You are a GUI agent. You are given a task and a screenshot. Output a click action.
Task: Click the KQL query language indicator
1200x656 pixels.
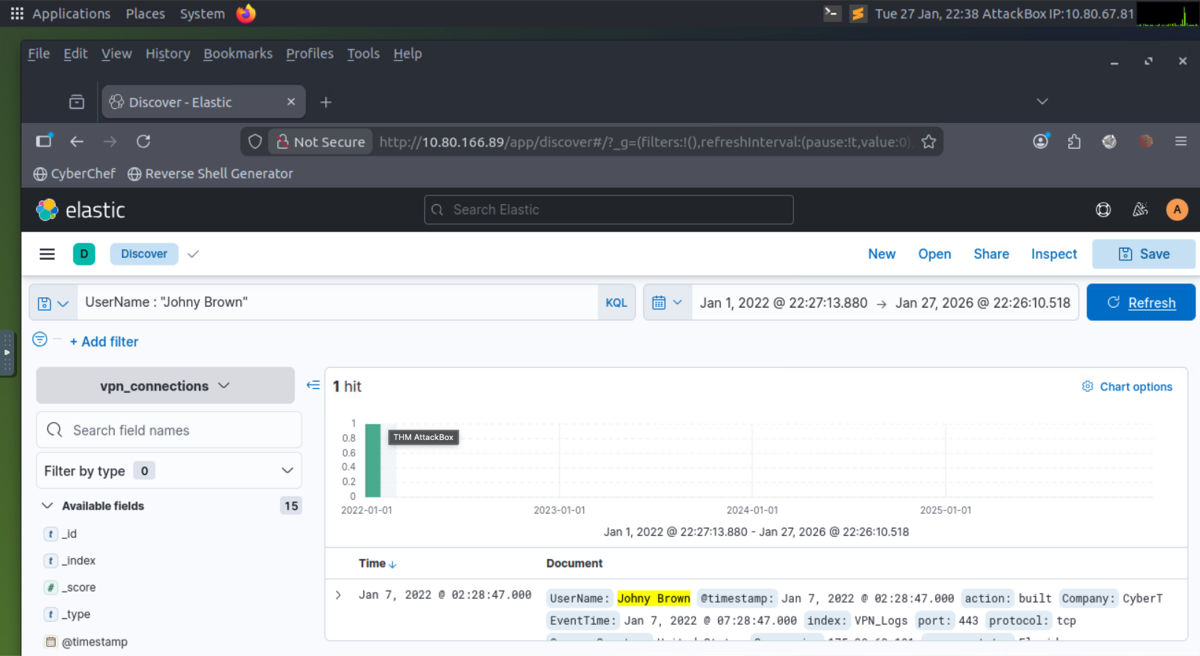pos(616,302)
